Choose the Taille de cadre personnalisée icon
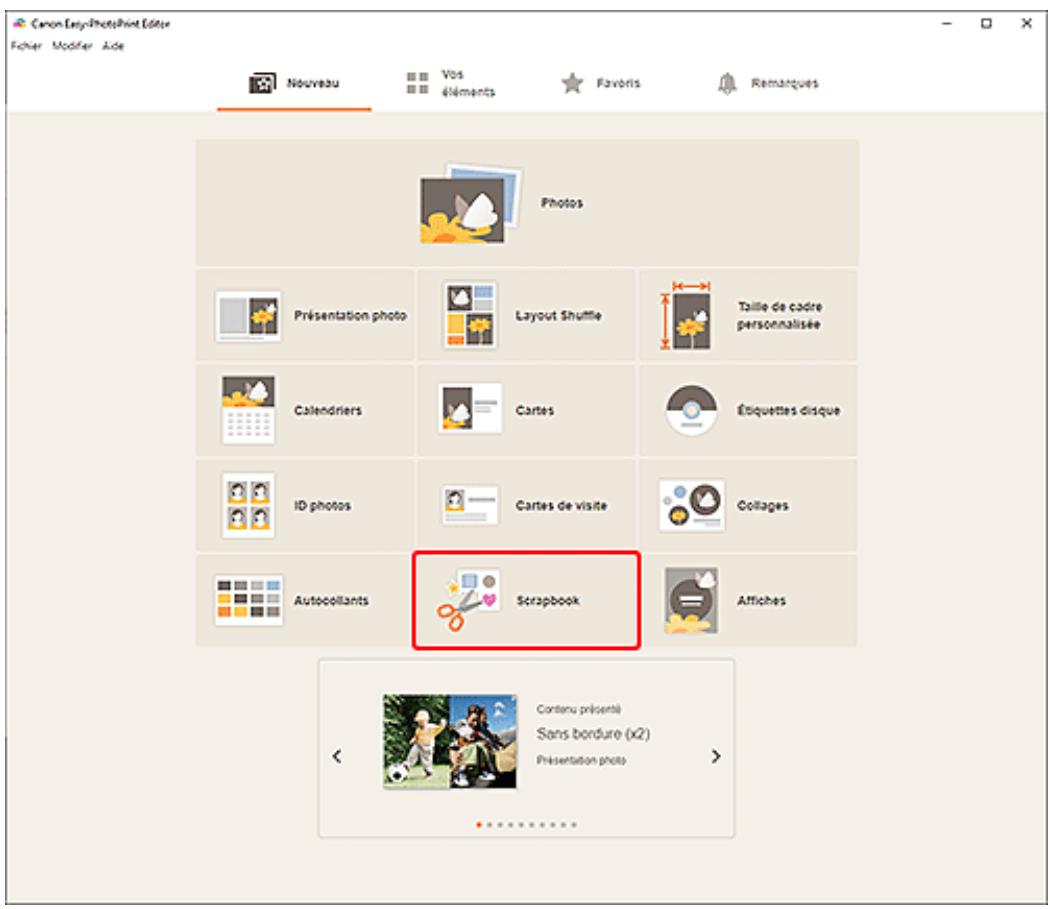 (x=686, y=316)
